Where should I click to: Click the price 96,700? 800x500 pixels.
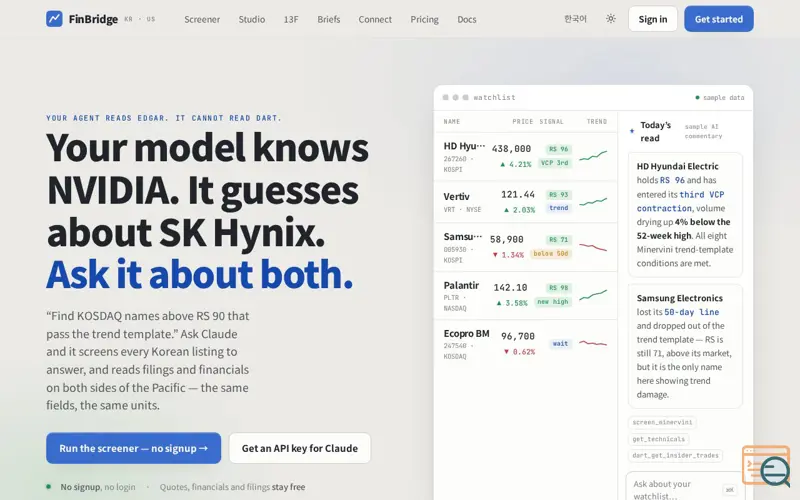(518, 336)
